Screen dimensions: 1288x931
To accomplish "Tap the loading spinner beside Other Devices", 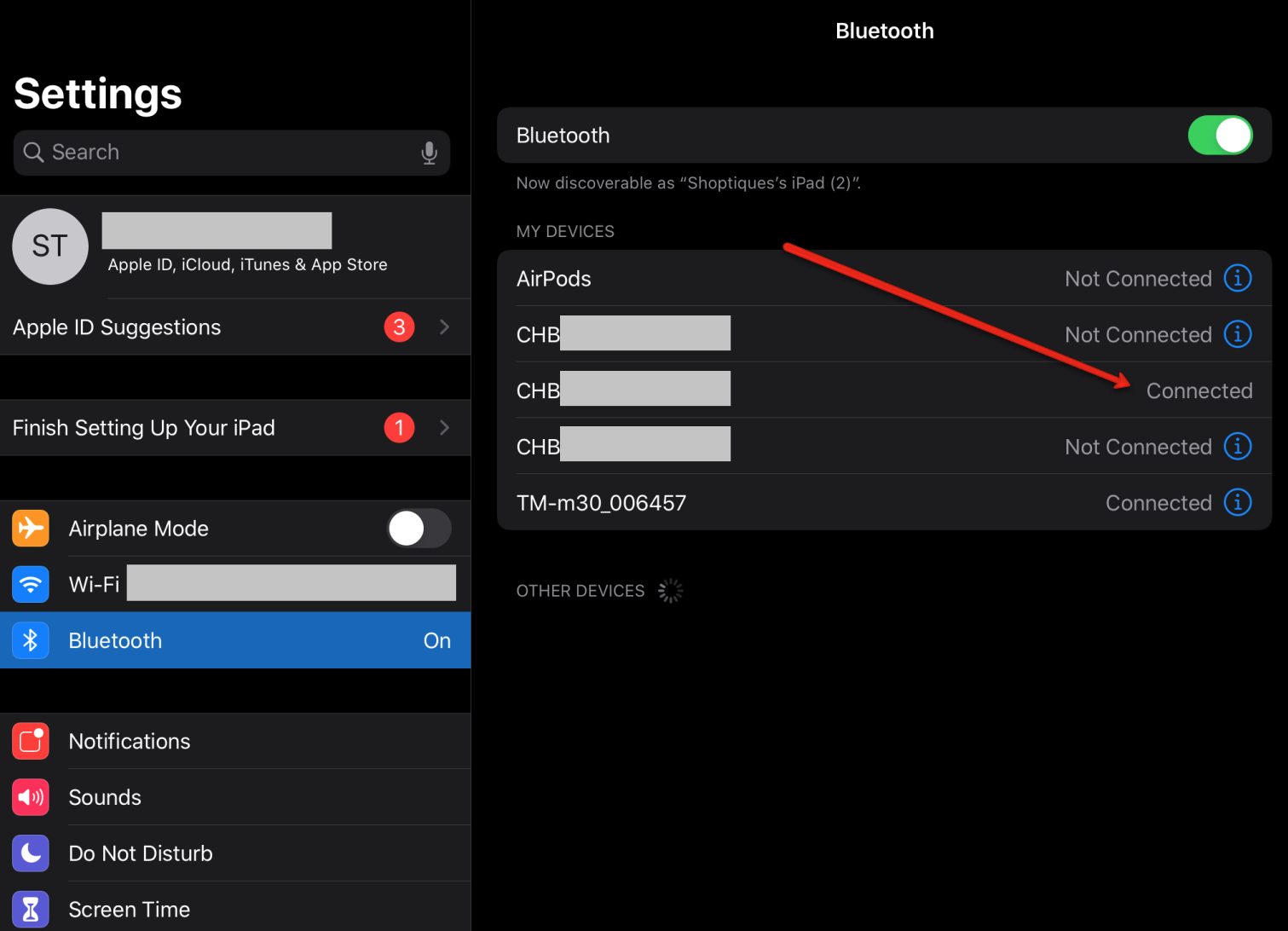I will [671, 591].
